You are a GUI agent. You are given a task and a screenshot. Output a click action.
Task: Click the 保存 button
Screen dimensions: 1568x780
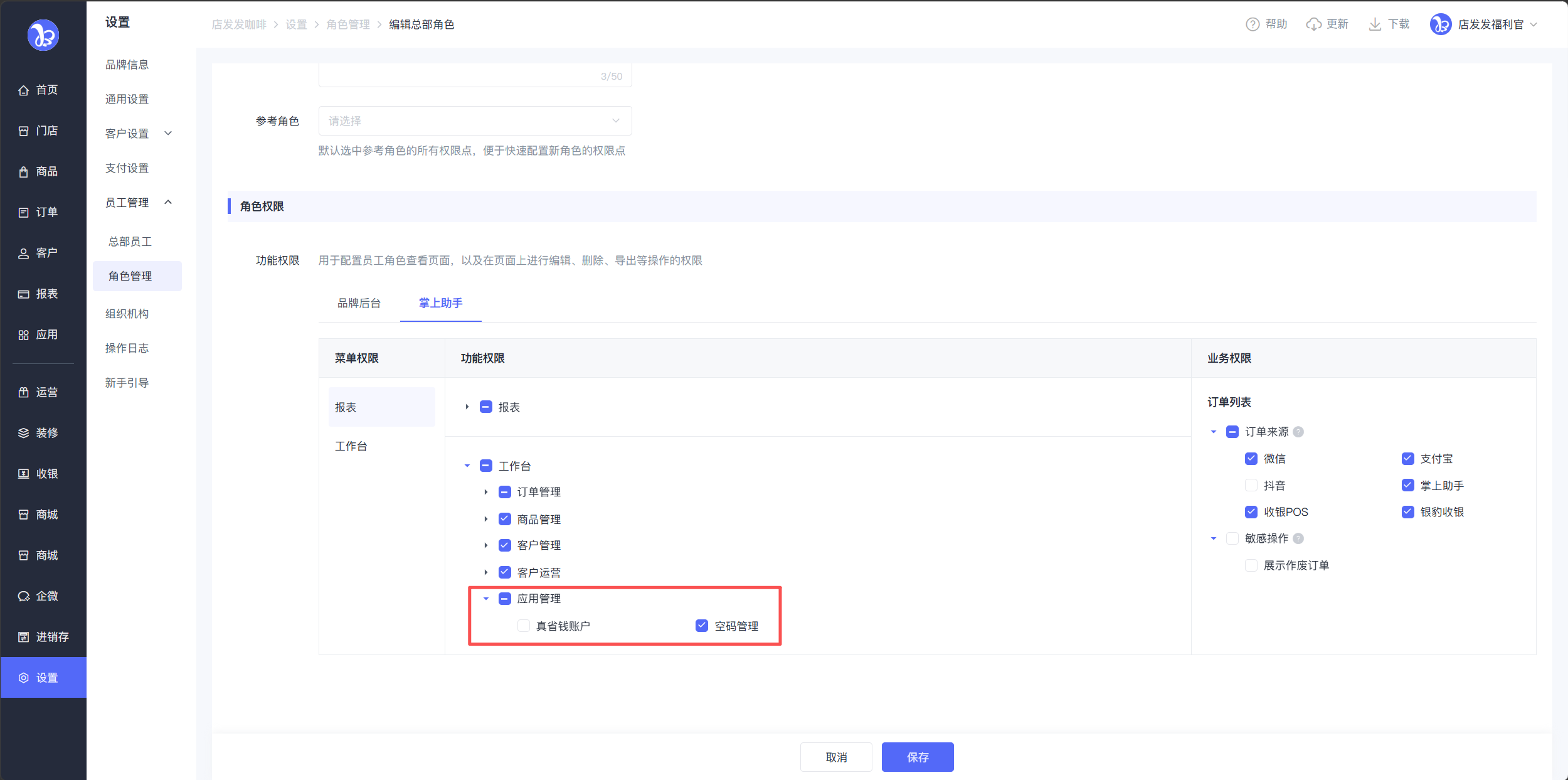click(x=917, y=757)
